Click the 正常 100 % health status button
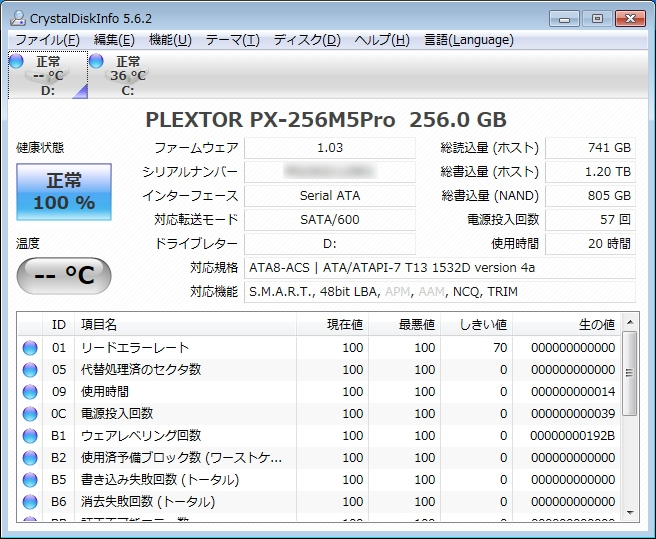The image size is (656, 539). 64,192
